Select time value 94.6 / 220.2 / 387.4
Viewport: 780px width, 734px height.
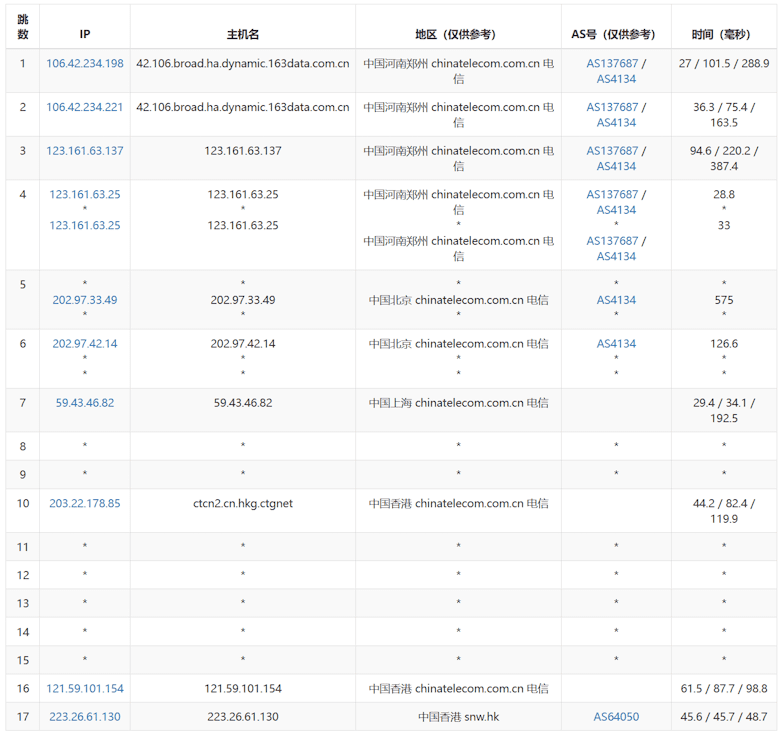(x=724, y=159)
